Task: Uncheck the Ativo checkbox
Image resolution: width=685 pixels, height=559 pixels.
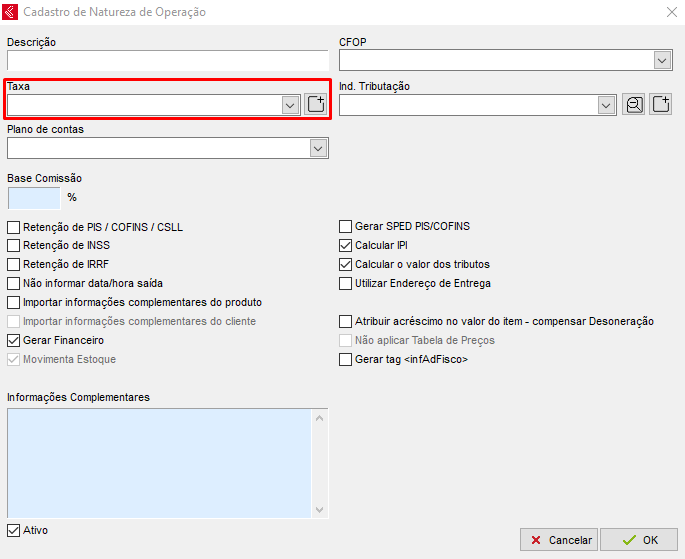Action: [x=14, y=531]
